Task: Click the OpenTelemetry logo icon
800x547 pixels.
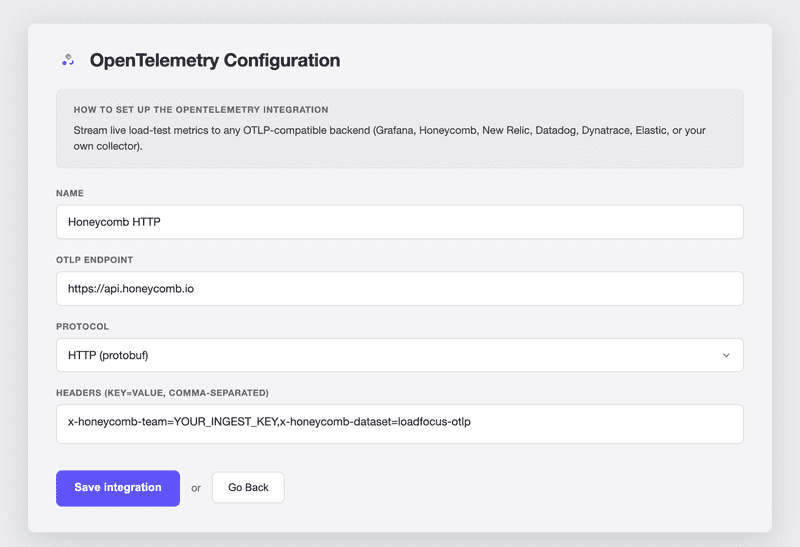Action: coord(68,60)
